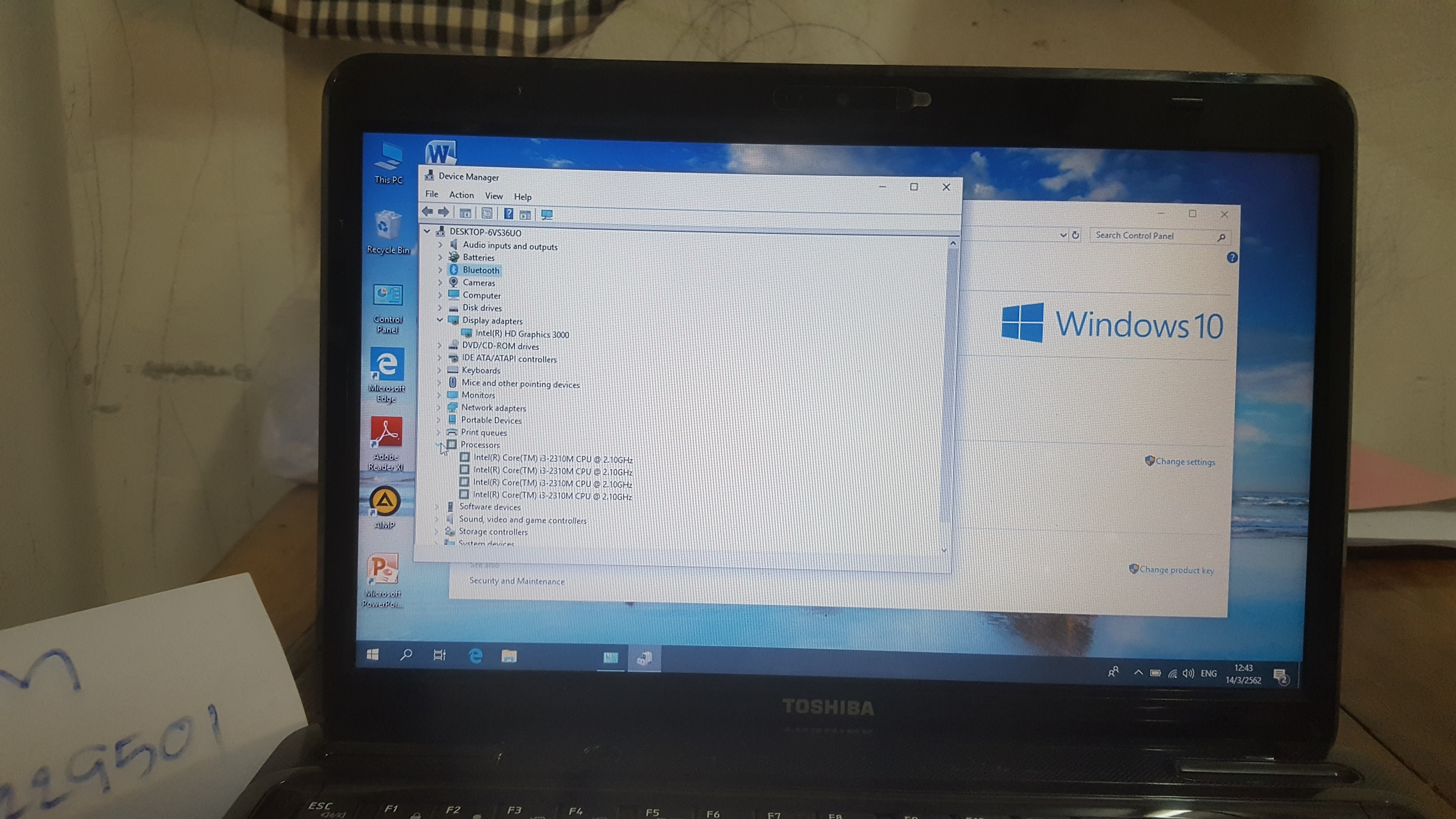Expand Mice and other pointing devices
1456x819 pixels.
(x=438, y=383)
